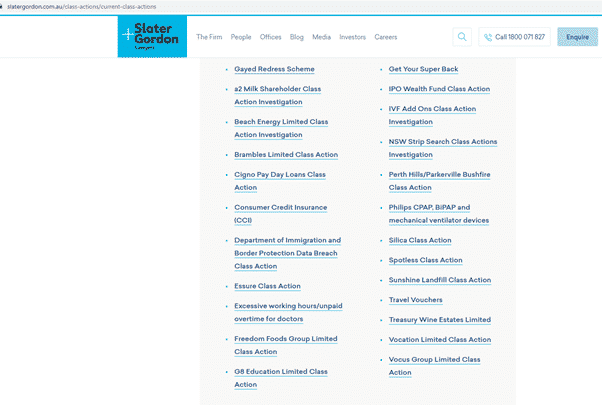The image size is (602, 405).
Task: Click the address bar URL
Action: [x=81, y=7]
